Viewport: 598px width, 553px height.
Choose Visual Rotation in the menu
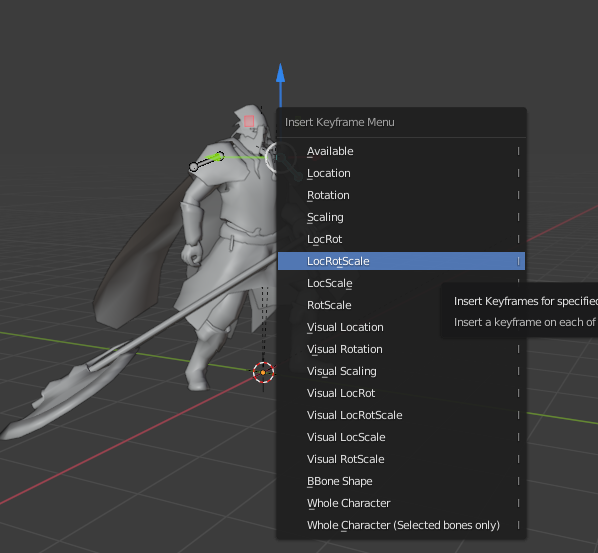pos(401,349)
